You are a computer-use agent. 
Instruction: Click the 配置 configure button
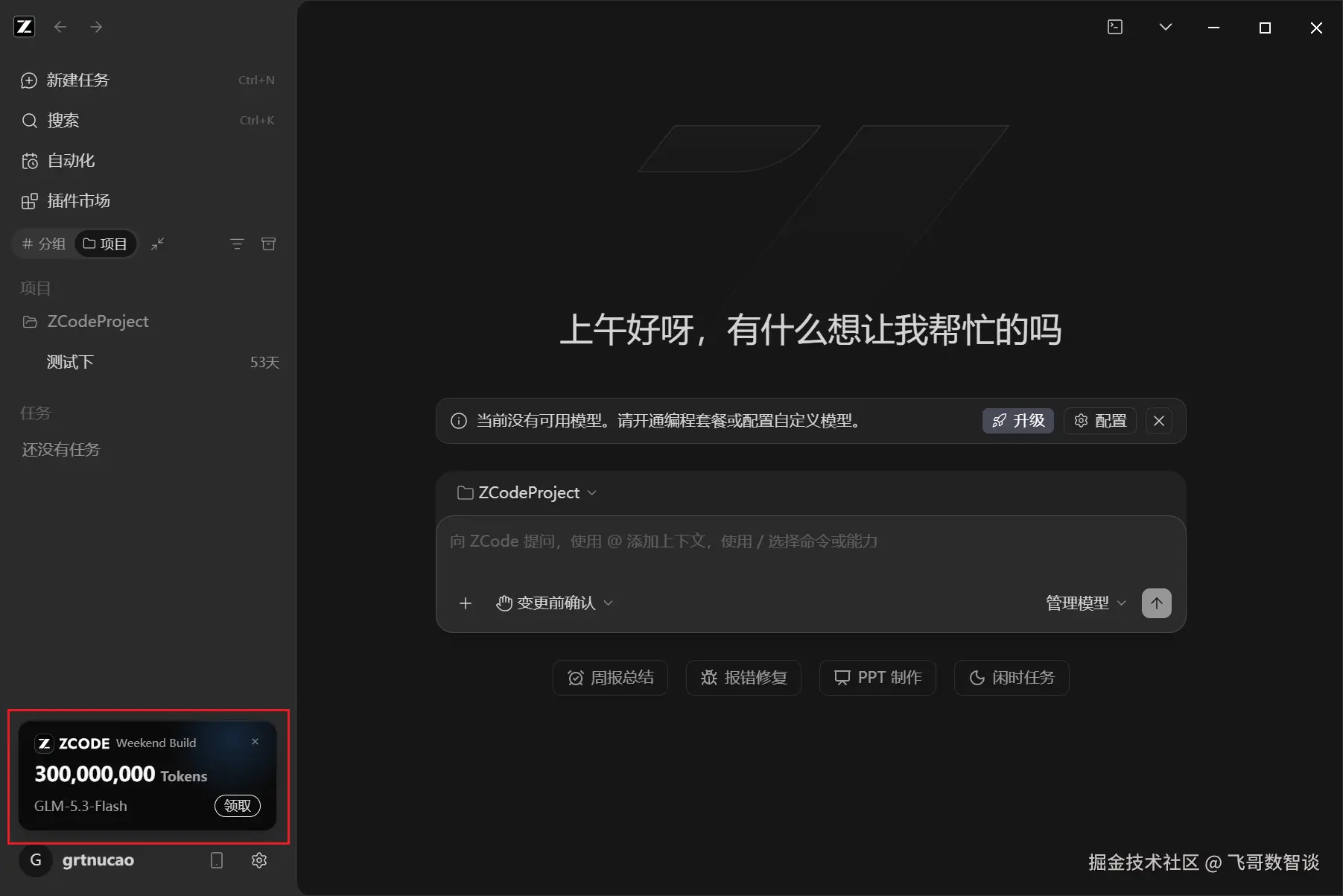click(x=1100, y=421)
